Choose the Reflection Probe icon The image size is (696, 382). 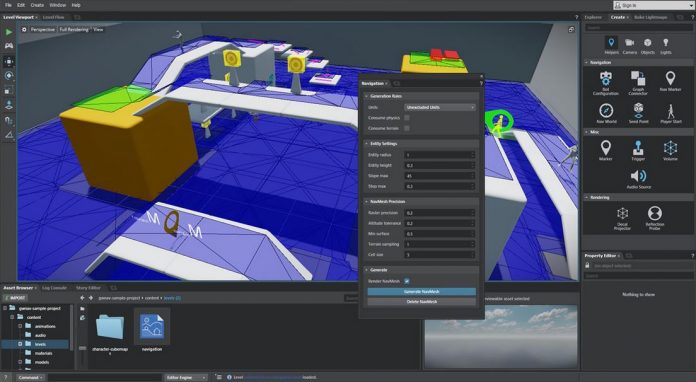[x=654, y=217]
